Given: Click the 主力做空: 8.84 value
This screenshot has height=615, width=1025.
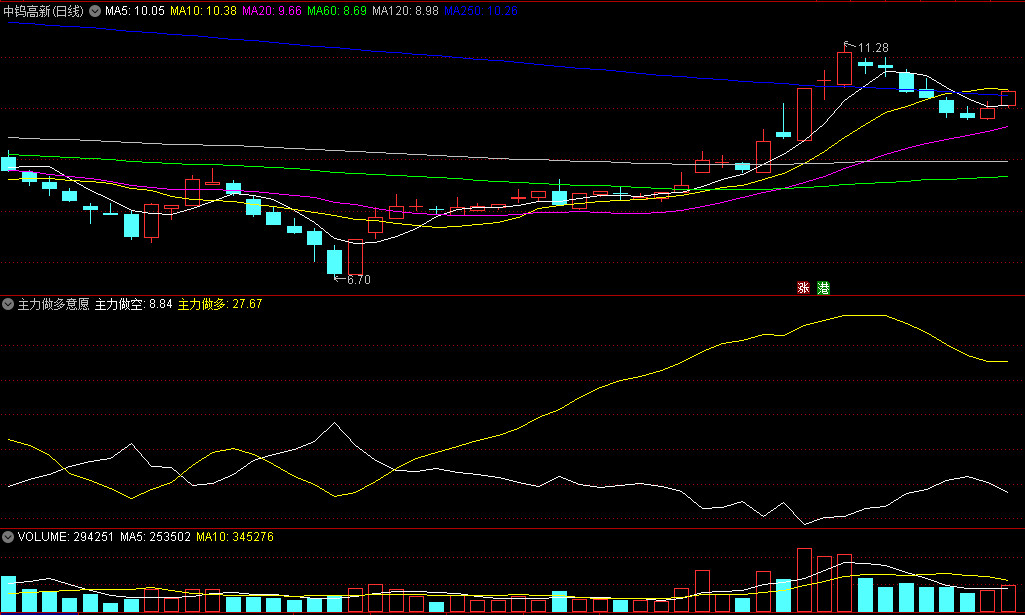Looking at the screenshot, I should [133, 304].
